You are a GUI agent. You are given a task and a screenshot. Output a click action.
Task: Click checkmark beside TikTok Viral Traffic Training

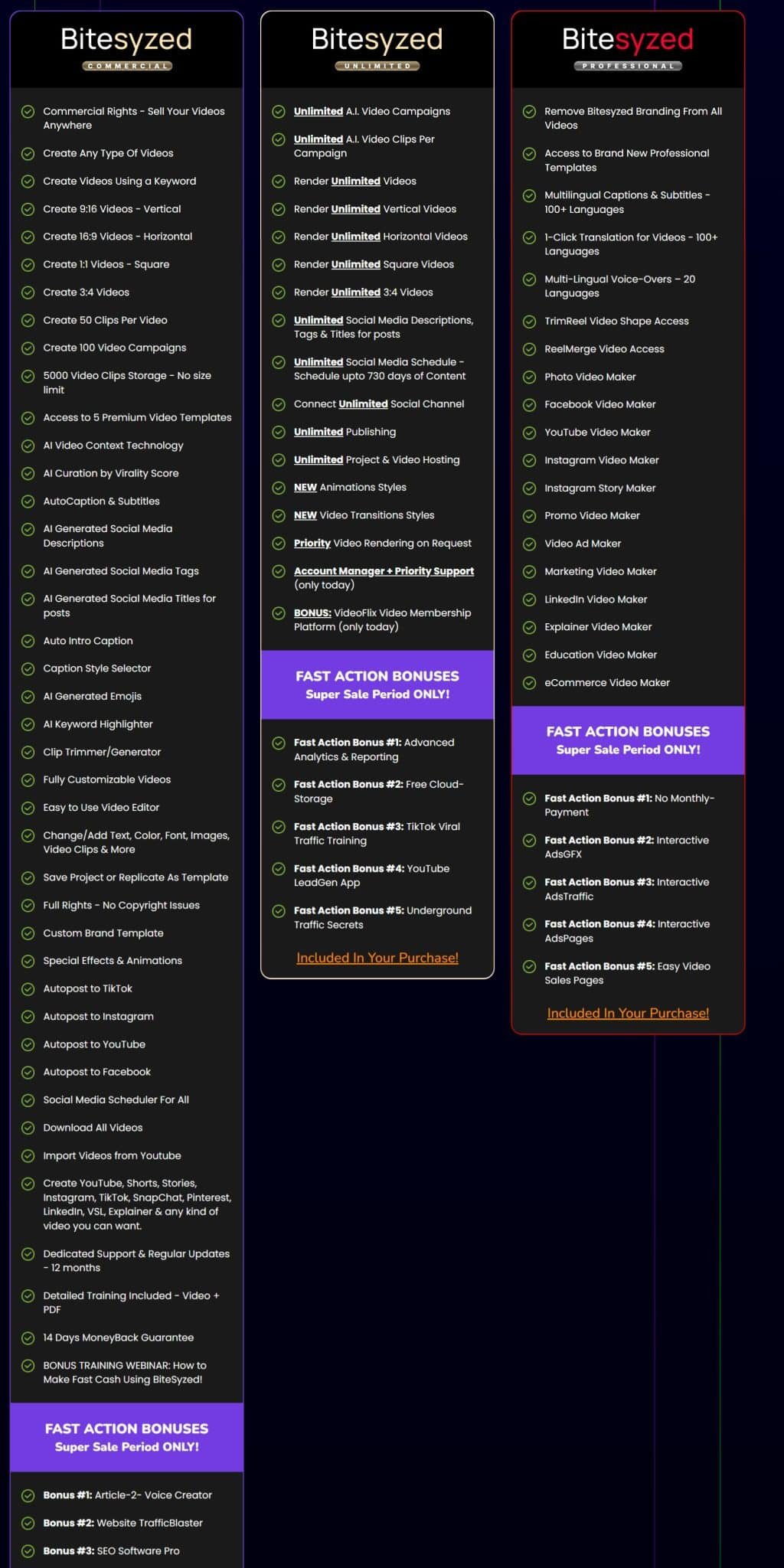point(279,827)
